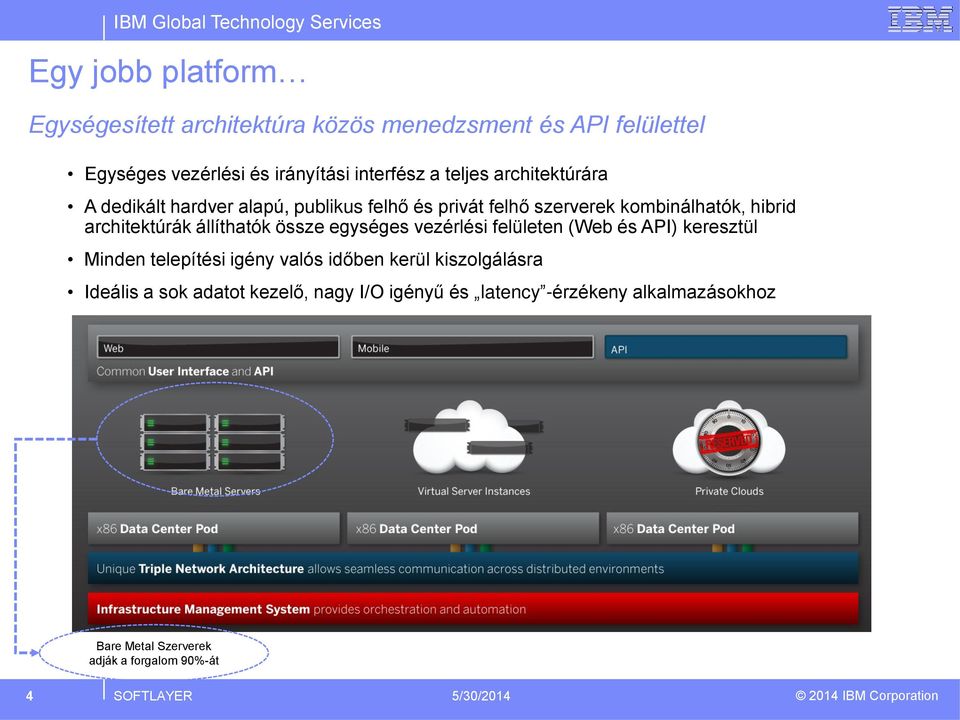The height and width of the screenshot is (720, 960).
Task: Click the Private Clouds vault icon
Action: [729, 439]
